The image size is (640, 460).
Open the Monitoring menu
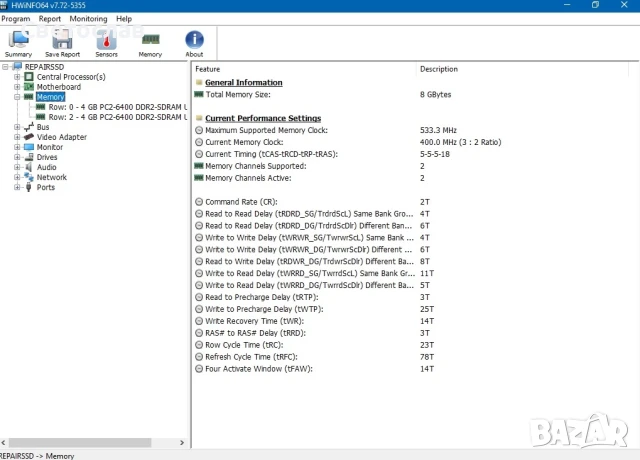pos(88,19)
